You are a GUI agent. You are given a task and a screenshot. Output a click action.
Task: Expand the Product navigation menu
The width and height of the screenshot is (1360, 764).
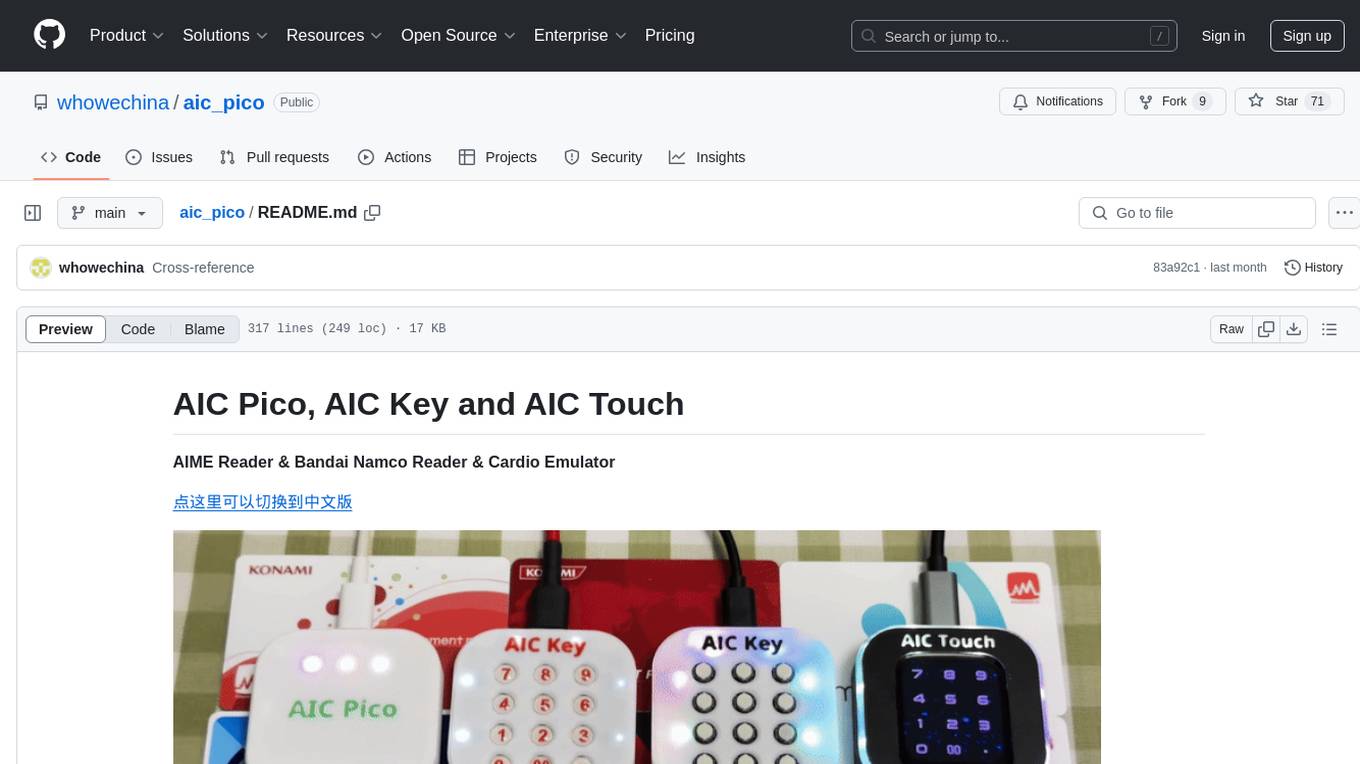pyautogui.click(x=127, y=35)
